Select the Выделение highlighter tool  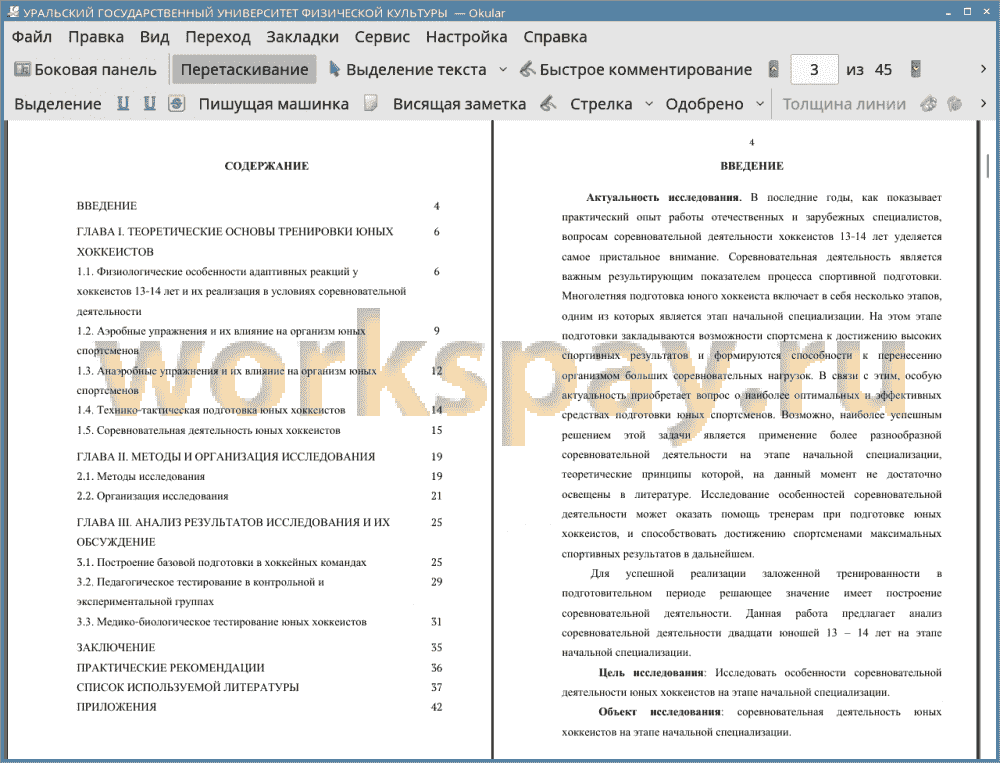pyautogui.click(x=57, y=104)
